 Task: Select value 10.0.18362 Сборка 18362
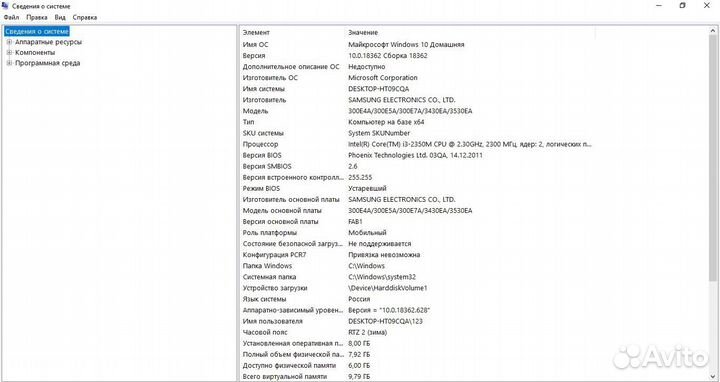click(388, 56)
